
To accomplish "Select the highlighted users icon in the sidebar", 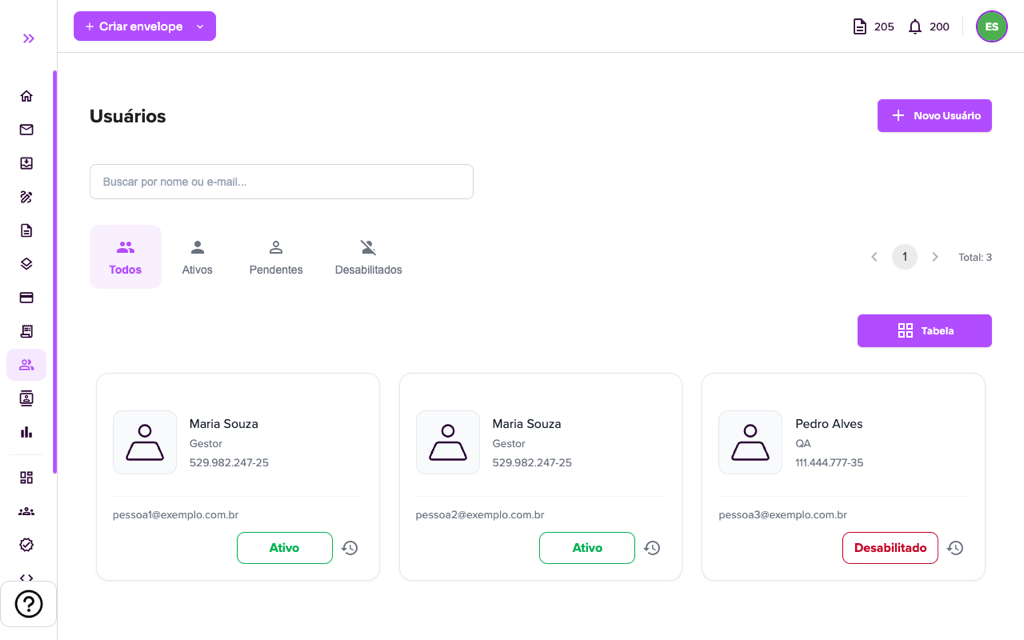I will click(26, 365).
